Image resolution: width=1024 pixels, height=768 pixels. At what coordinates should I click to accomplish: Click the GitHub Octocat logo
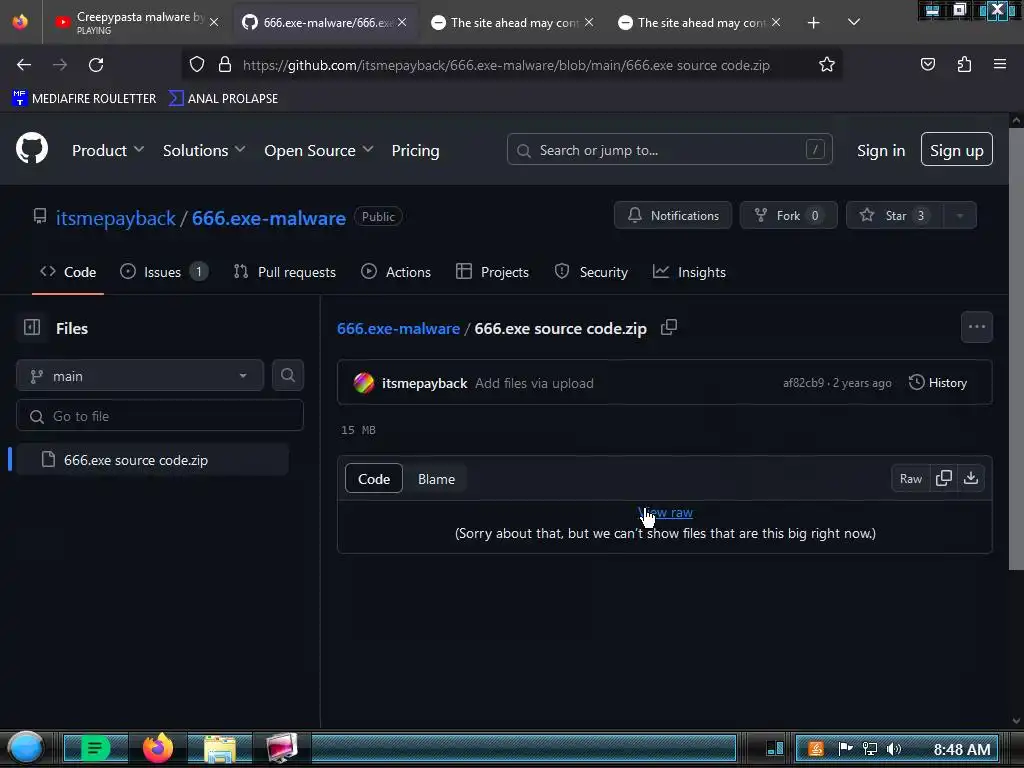(31, 148)
